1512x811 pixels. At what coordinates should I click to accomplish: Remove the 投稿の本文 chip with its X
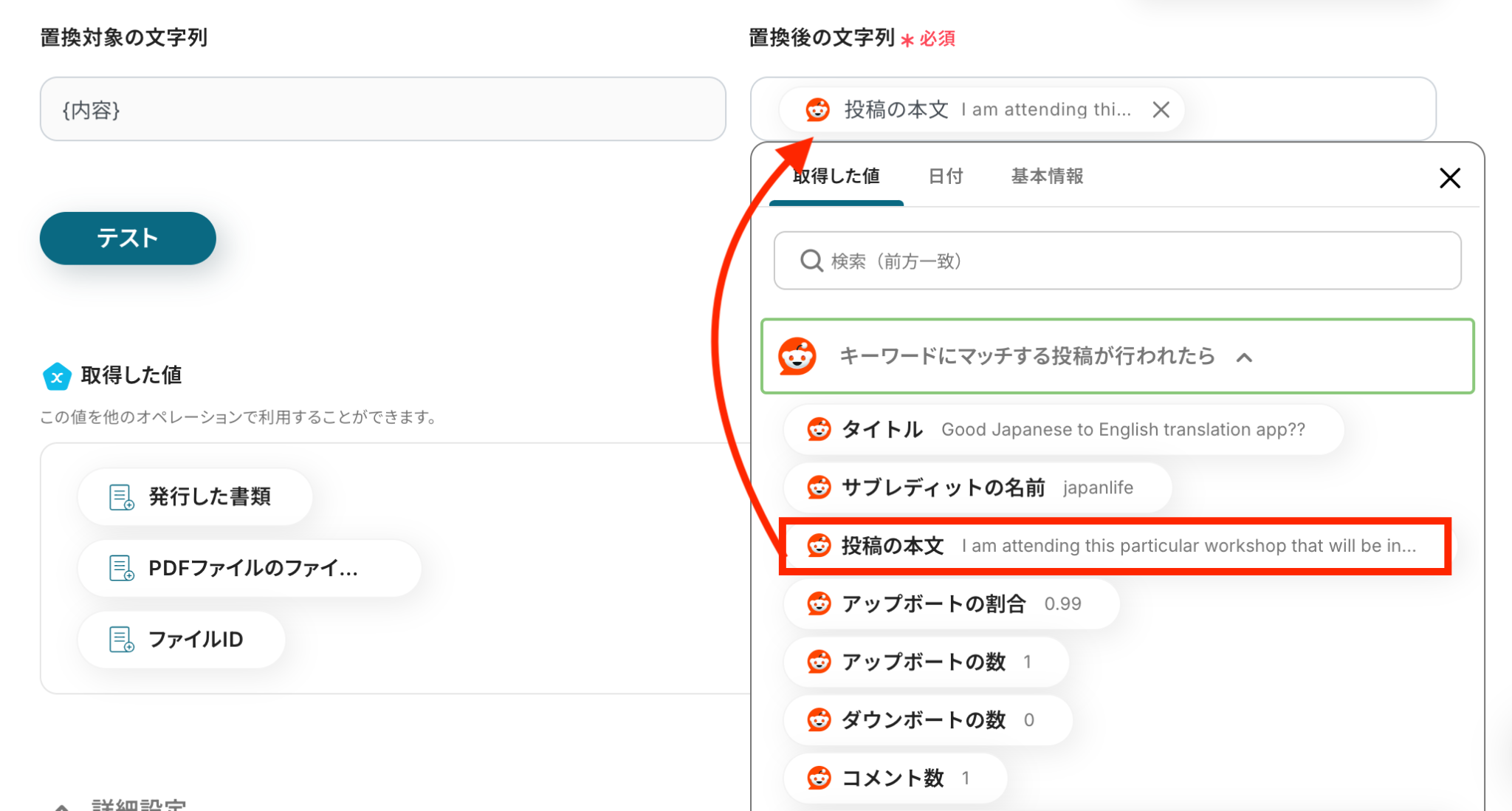pyautogui.click(x=1161, y=110)
